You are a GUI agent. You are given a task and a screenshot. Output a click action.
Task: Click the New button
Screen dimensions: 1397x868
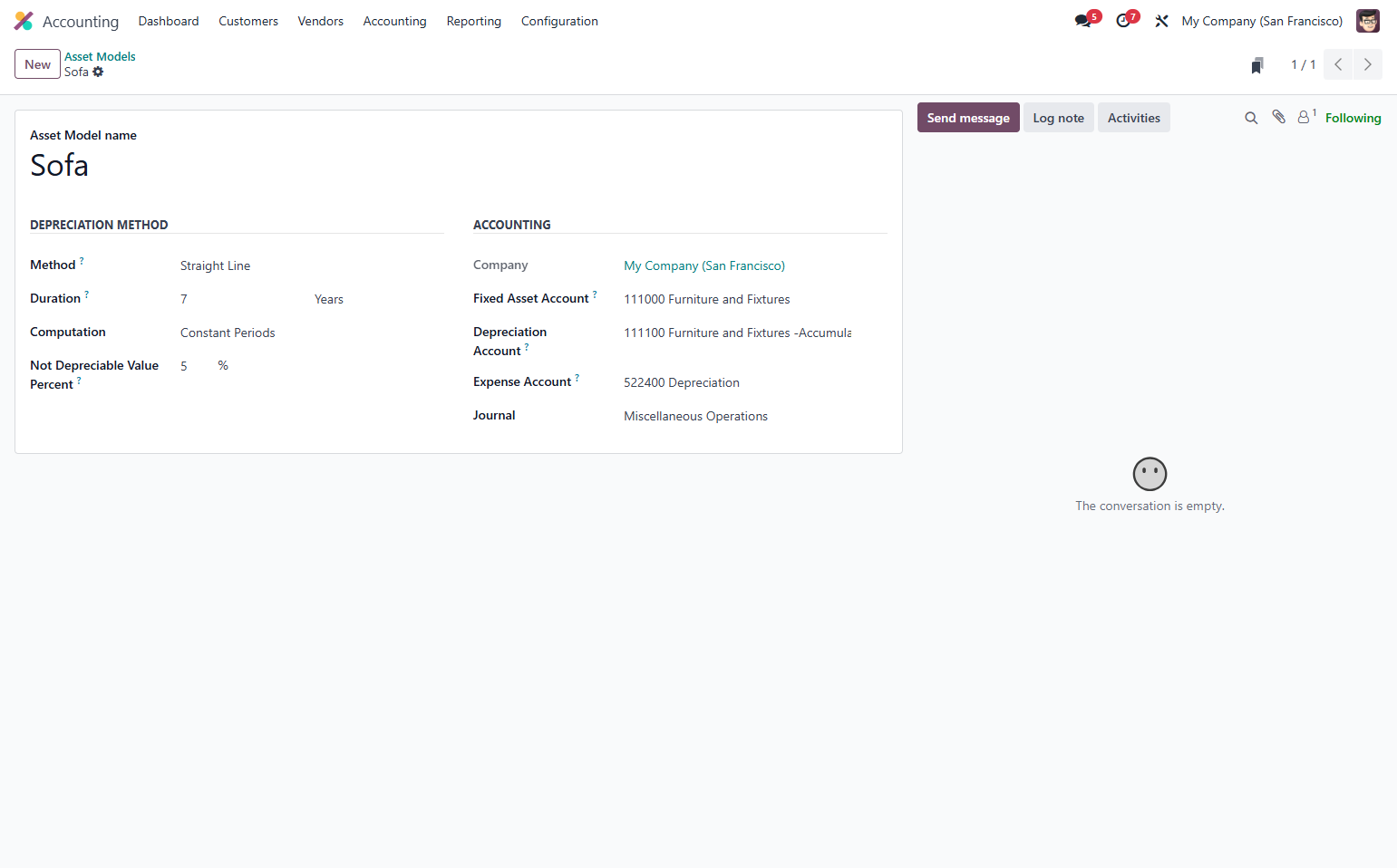(38, 64)
